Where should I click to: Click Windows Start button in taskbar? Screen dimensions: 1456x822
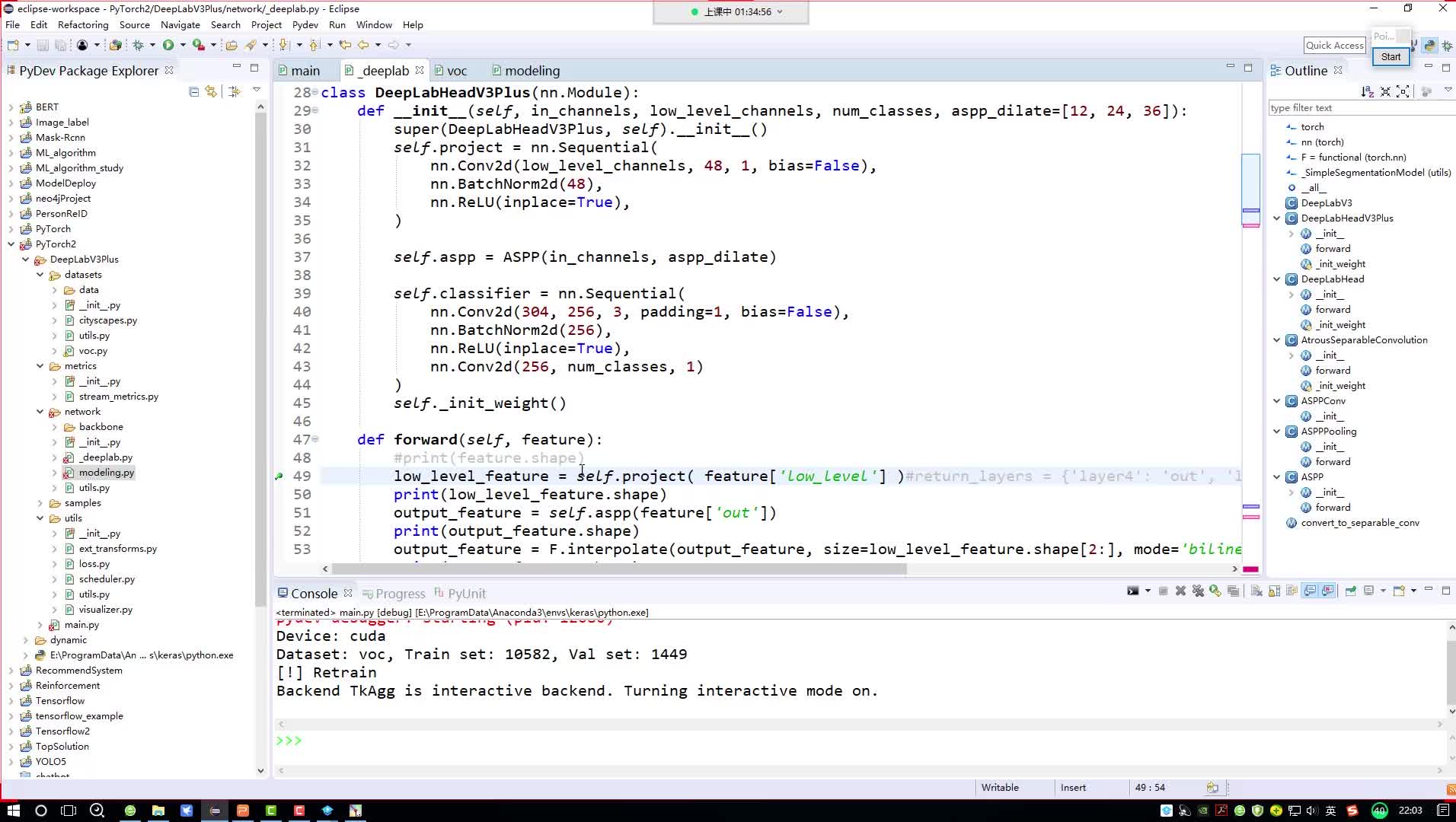click(13, 811)
